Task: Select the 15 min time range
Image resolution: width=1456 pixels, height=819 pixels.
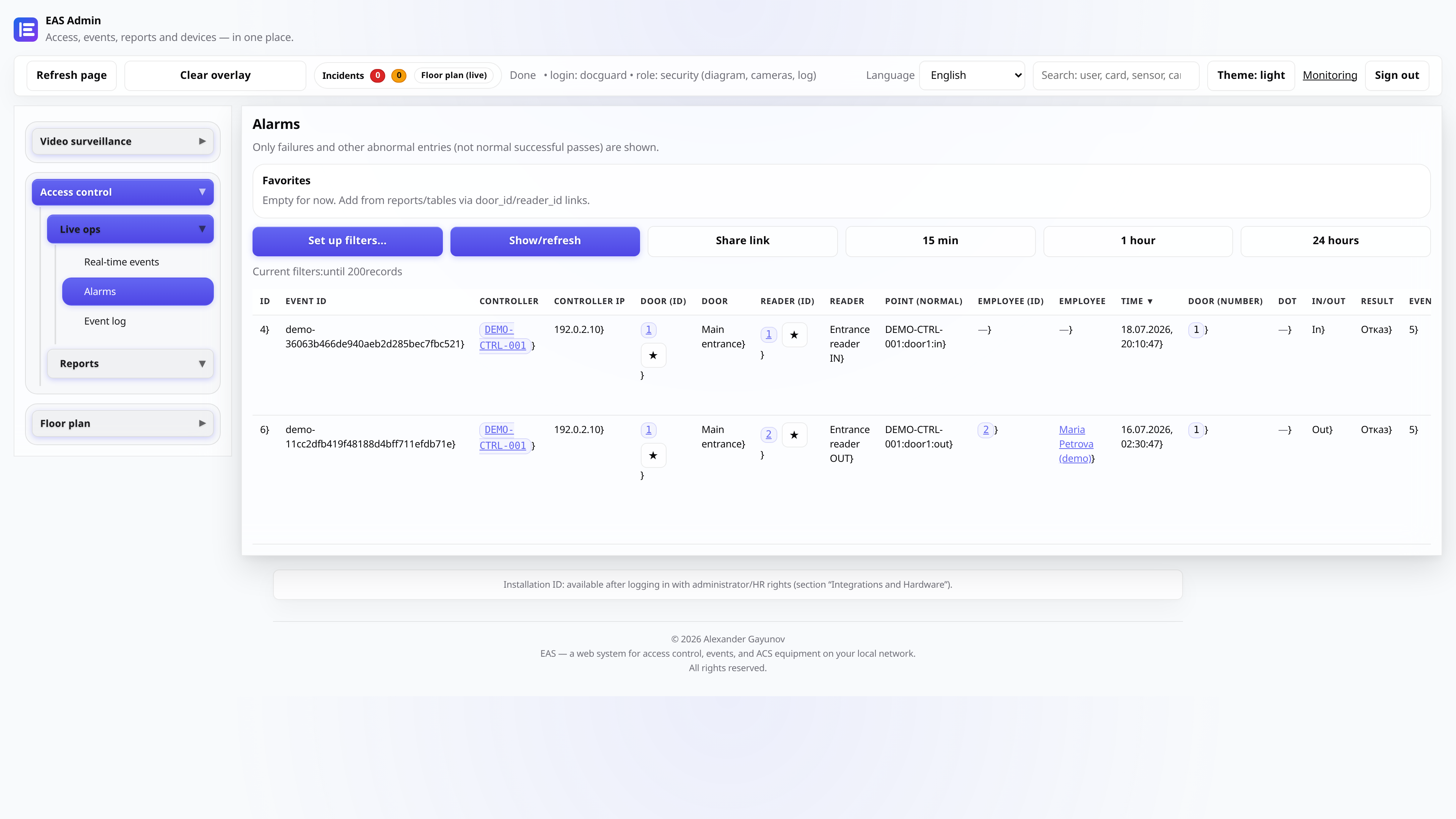Action: 940,241
